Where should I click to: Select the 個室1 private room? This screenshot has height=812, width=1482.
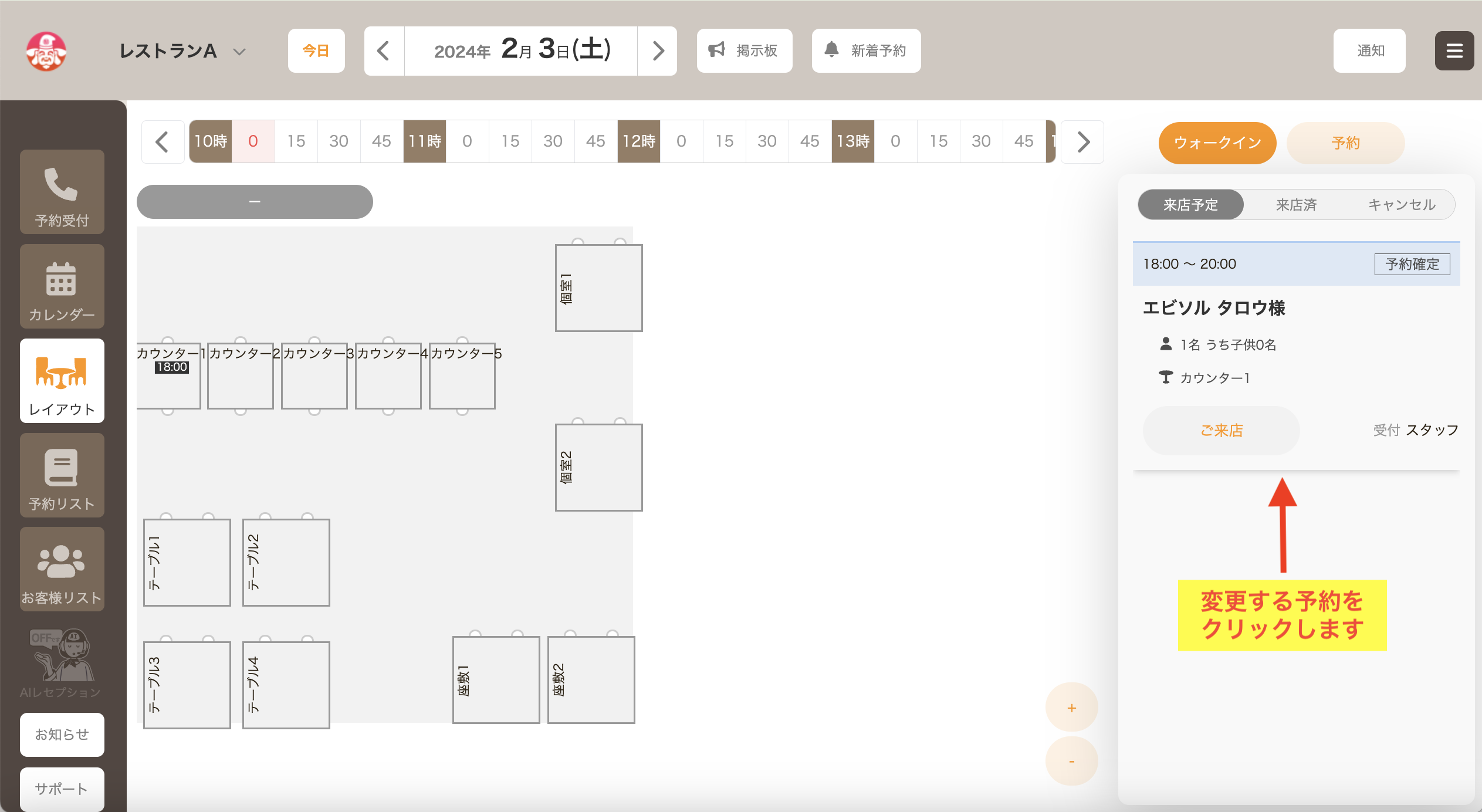pos(599,288)
